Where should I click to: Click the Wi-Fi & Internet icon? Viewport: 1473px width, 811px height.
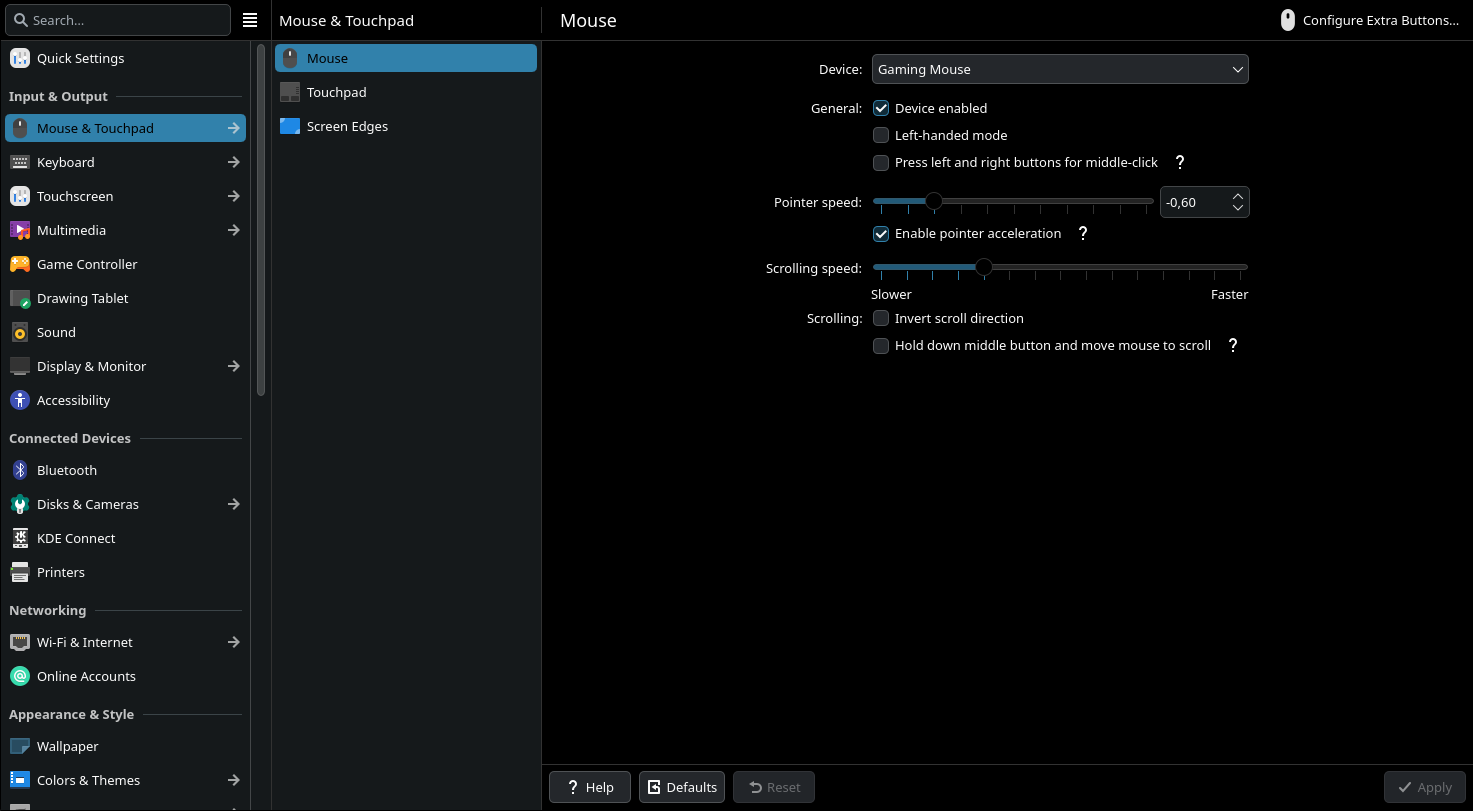tap(20, 642)
